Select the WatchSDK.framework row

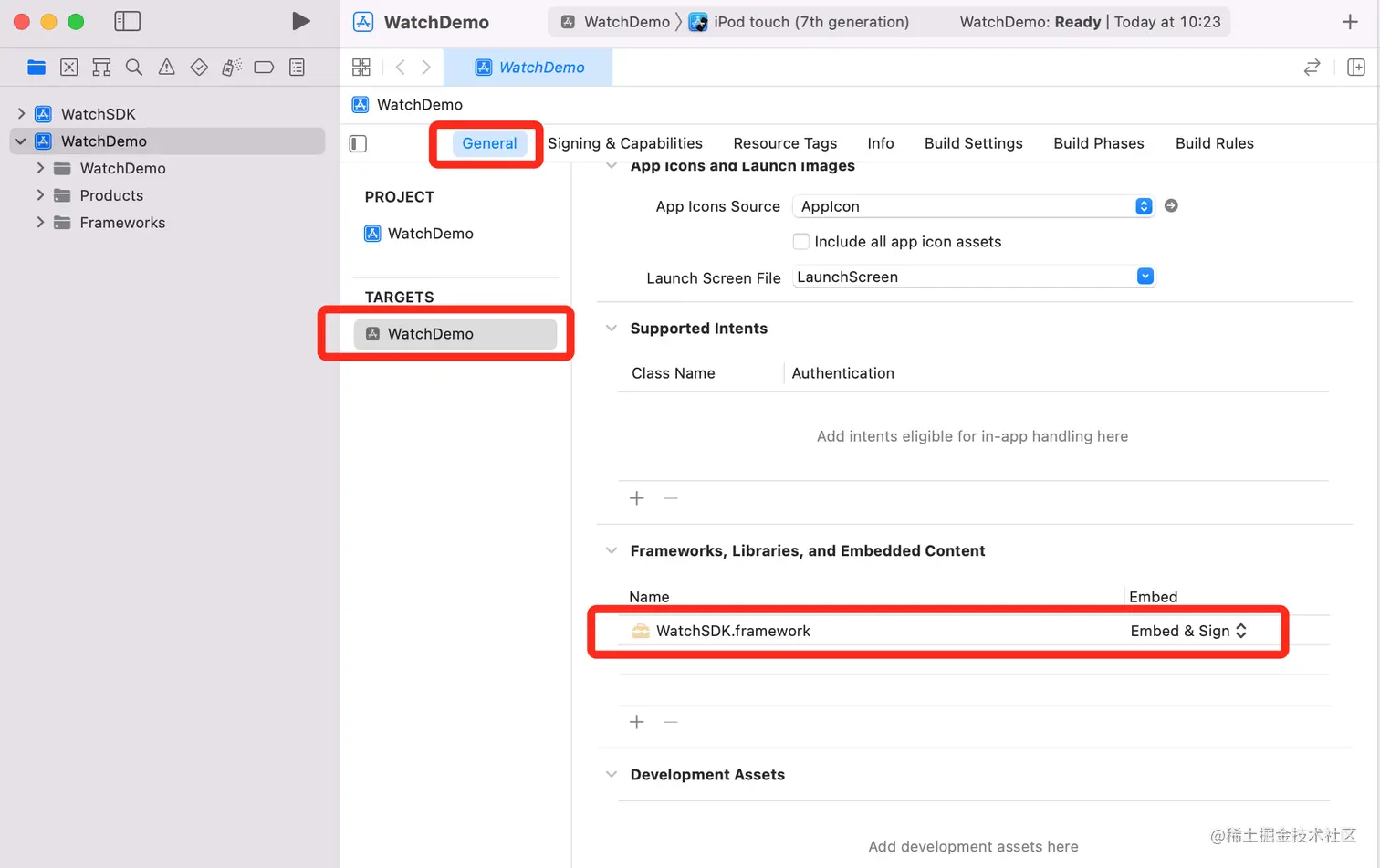point(973,631)
